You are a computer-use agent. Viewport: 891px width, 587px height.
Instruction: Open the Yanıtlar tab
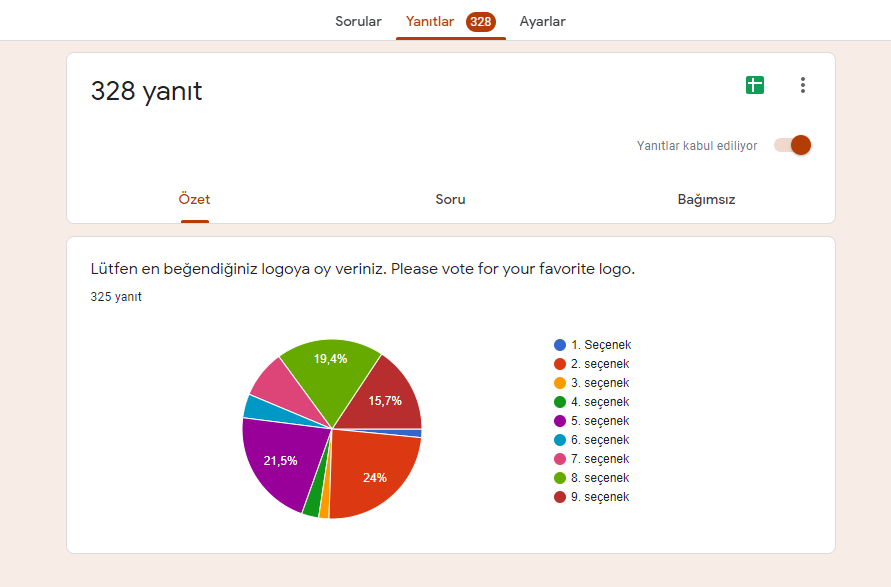[430, 21]
